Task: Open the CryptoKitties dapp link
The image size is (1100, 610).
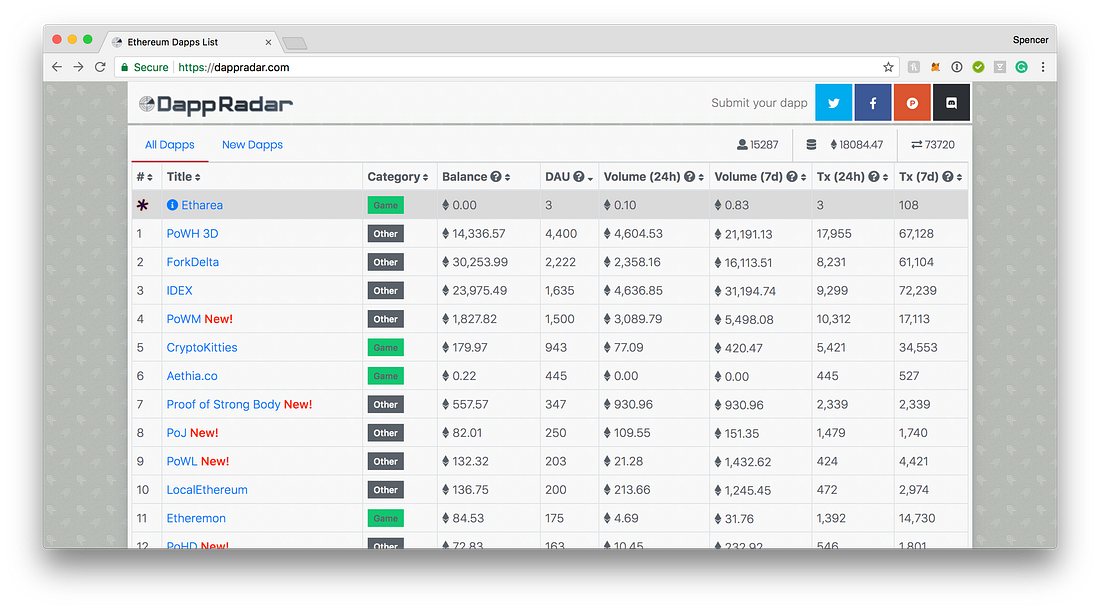Action: tap(202, 348)
